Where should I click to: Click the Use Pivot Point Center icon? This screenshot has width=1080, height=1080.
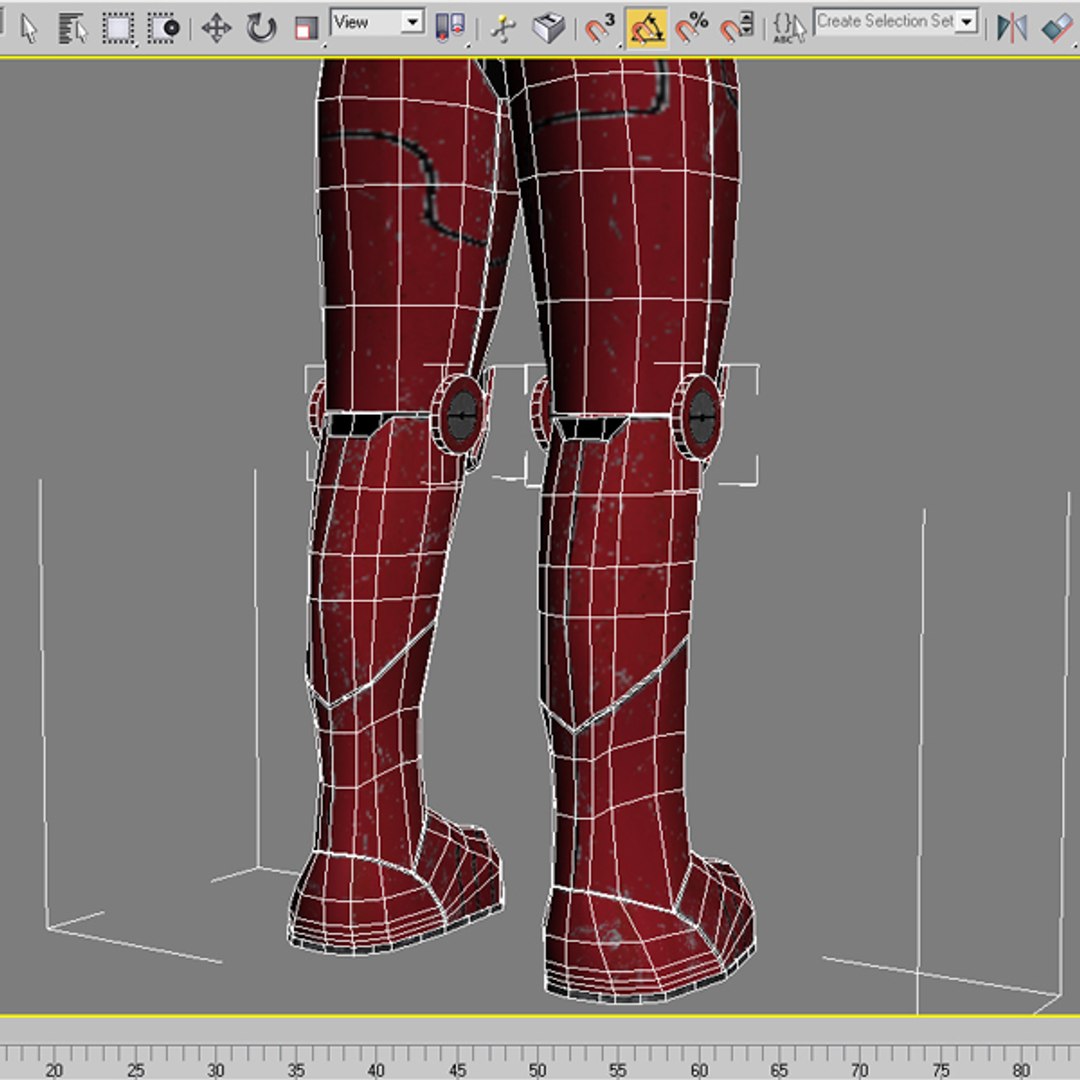(x=451, y=28)
